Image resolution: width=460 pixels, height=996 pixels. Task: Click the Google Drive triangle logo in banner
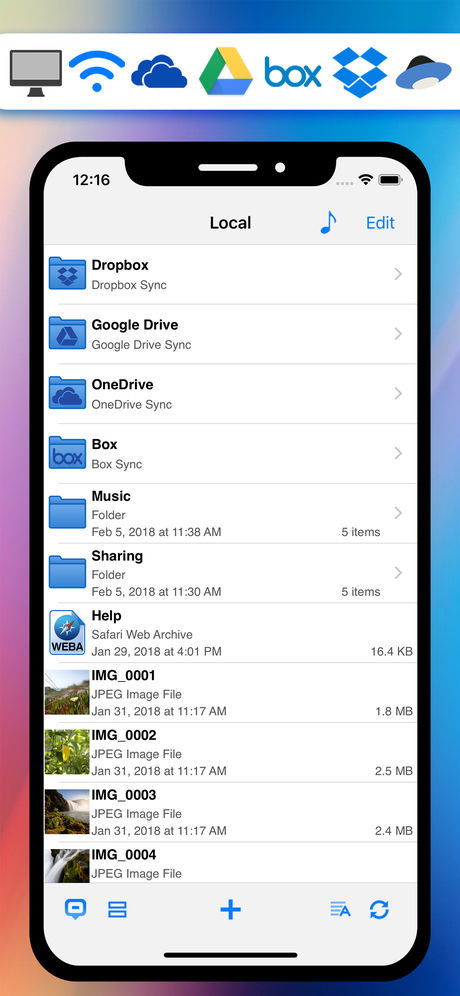click(226, 71)
